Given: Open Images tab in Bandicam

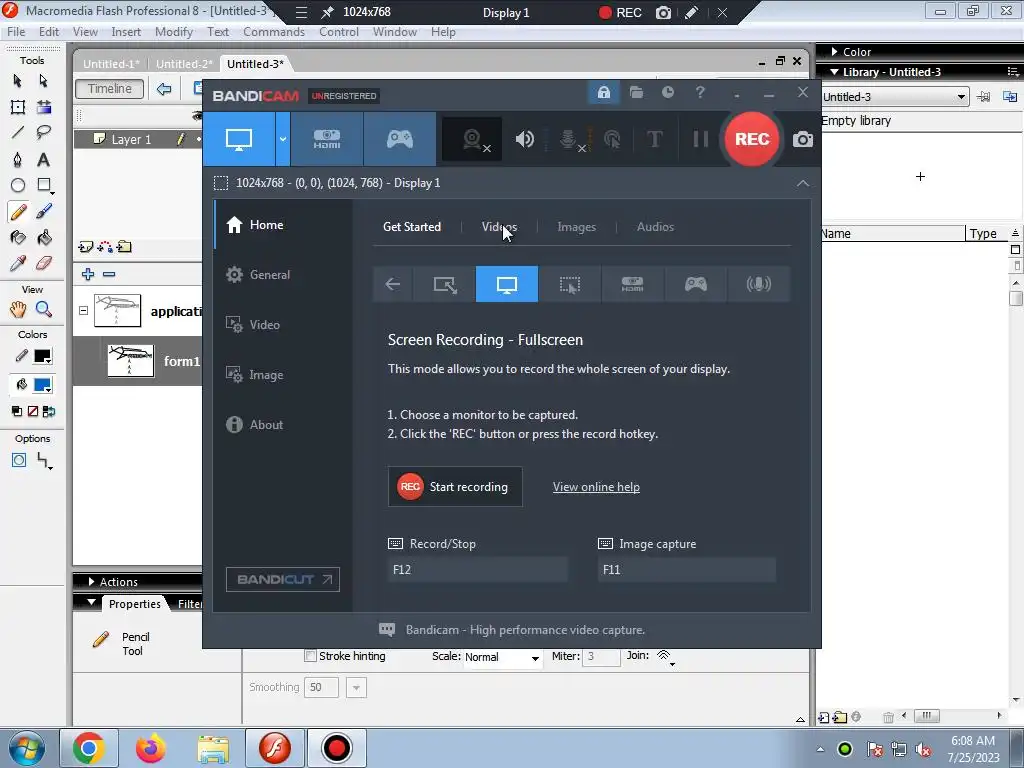Looking at the screenshot, I should (576, 227).
